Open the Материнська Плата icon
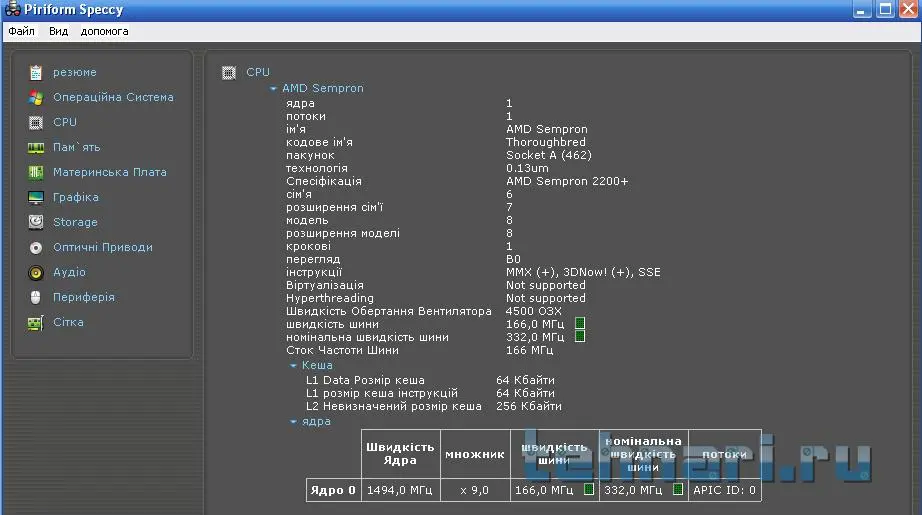 tap(36, 172)
